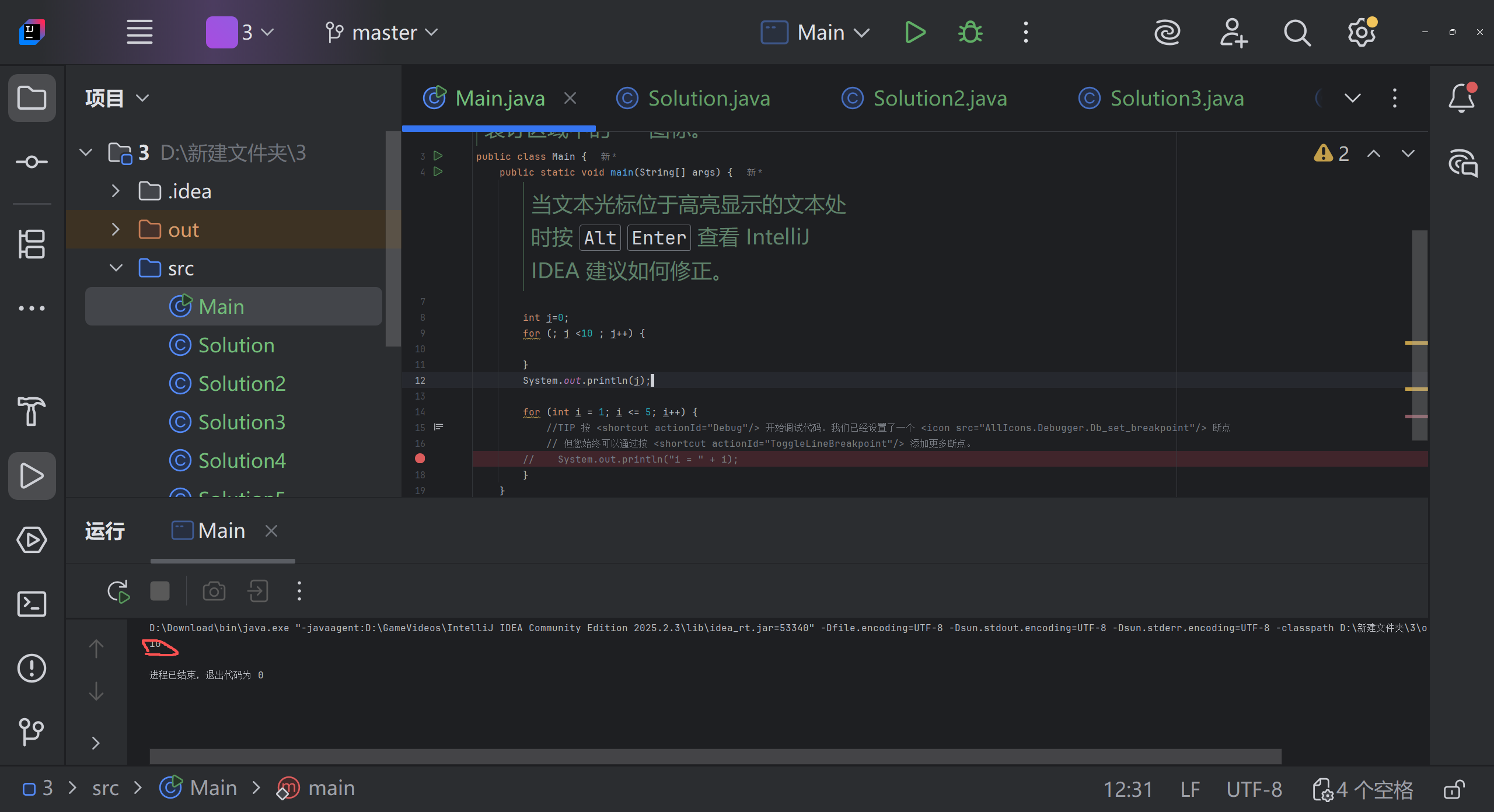
Task: Open the Notifications bell panel
Action: click(x=1461, y=98)
